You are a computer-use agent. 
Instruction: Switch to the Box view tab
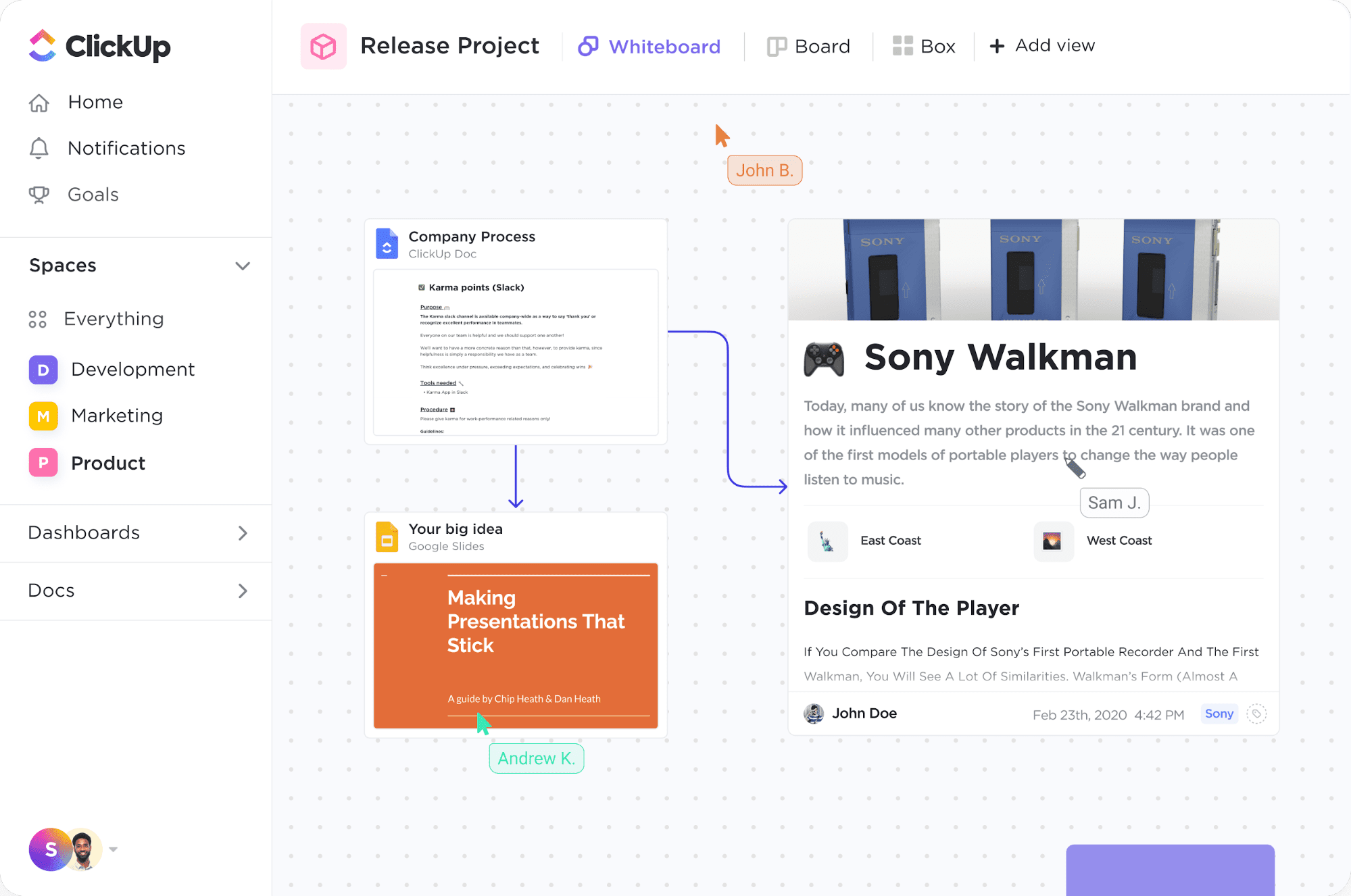(923, 46)
